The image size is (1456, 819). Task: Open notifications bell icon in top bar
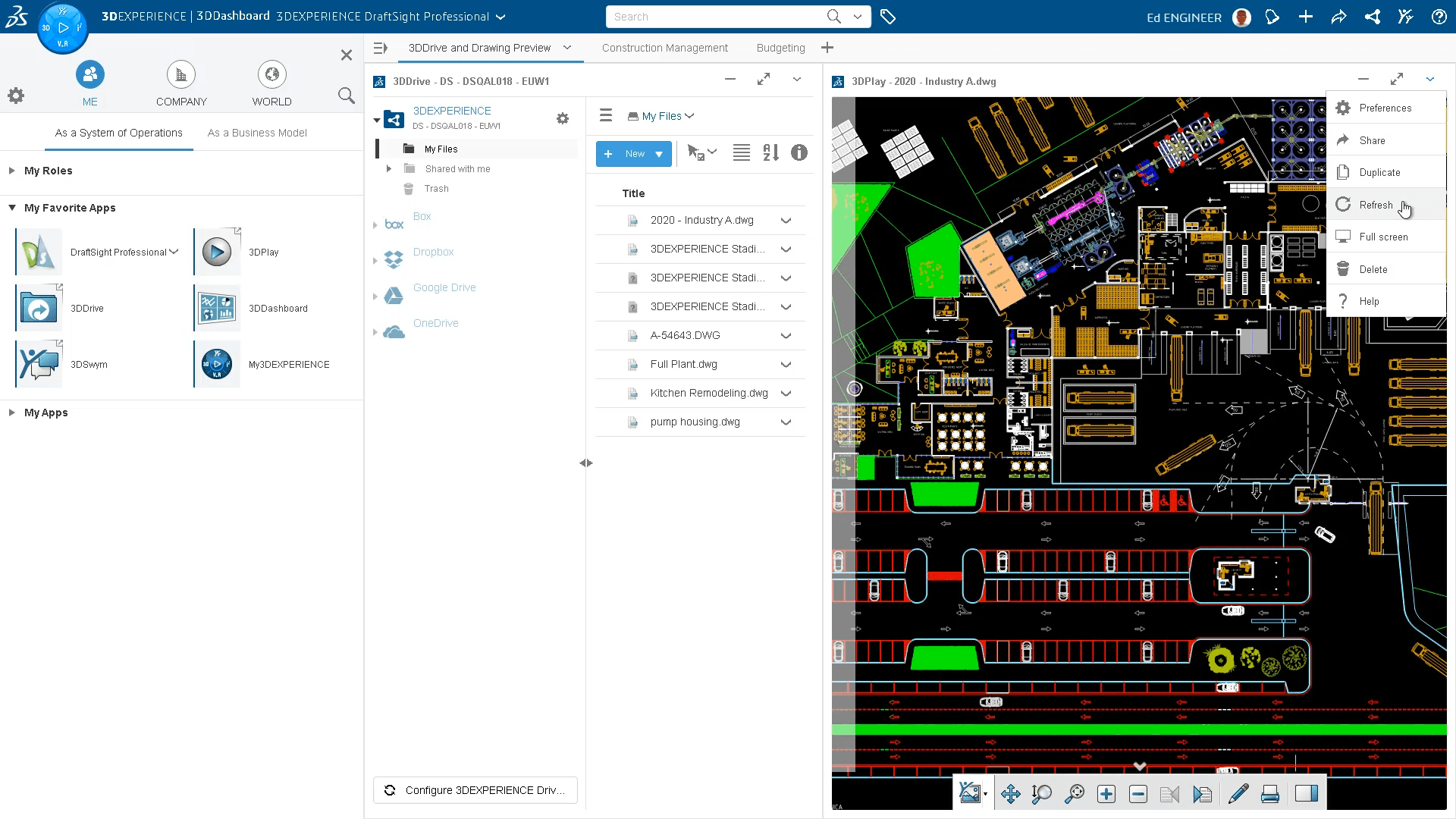tap(1272, 17)
